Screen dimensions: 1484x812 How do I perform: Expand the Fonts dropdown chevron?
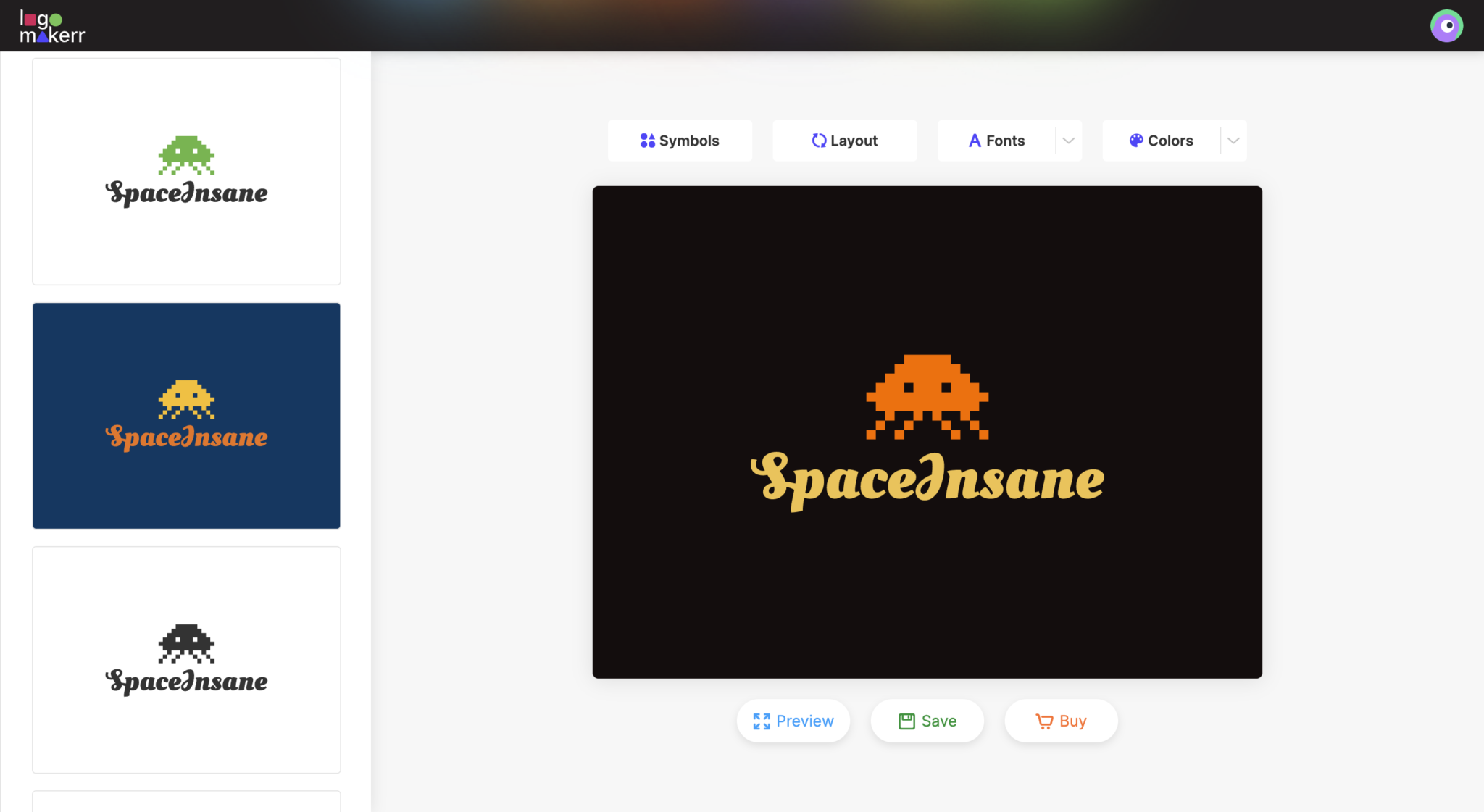1069,141
